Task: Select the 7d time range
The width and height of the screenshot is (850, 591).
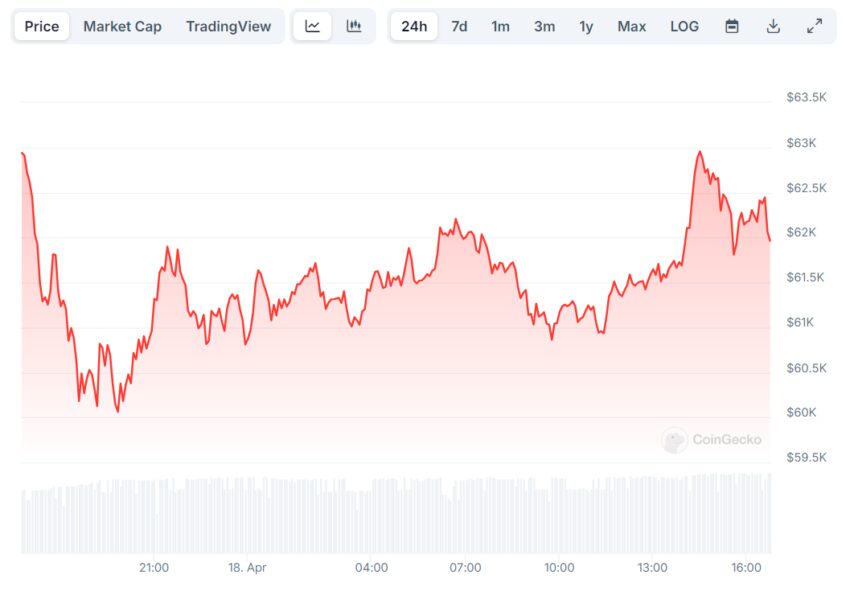Action: 459,26
